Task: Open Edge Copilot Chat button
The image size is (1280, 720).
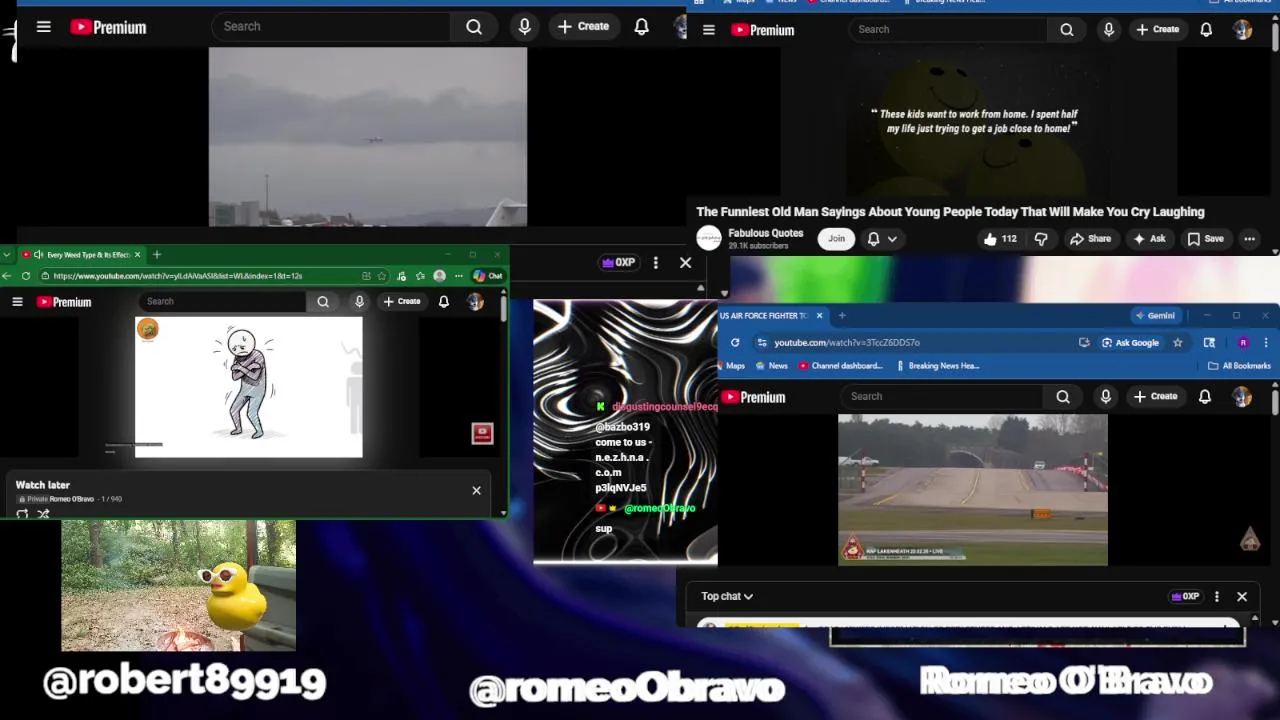Action: pos(488,276)
